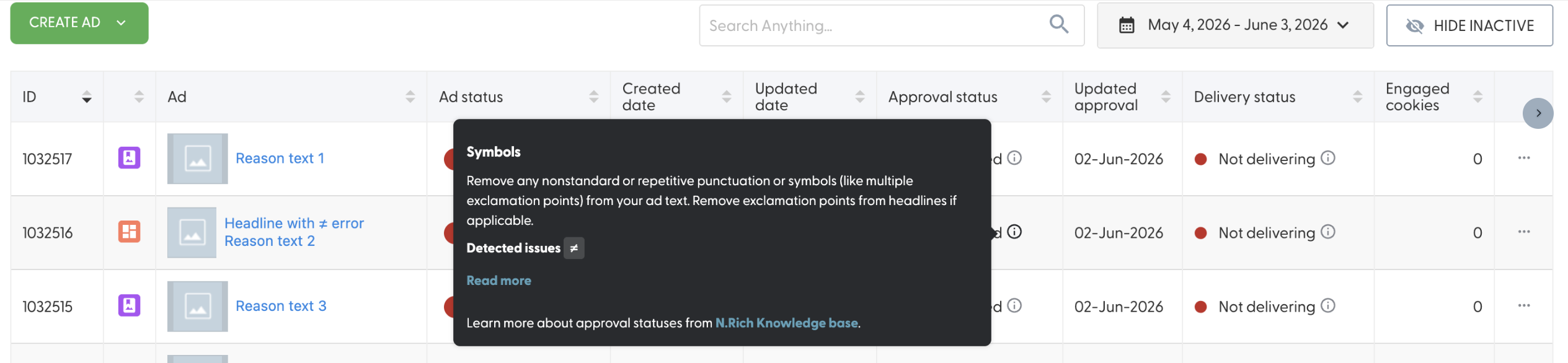Sort by Updated approval column
The height and width of the screenshot is (363, 1568).
[1166, 97]
